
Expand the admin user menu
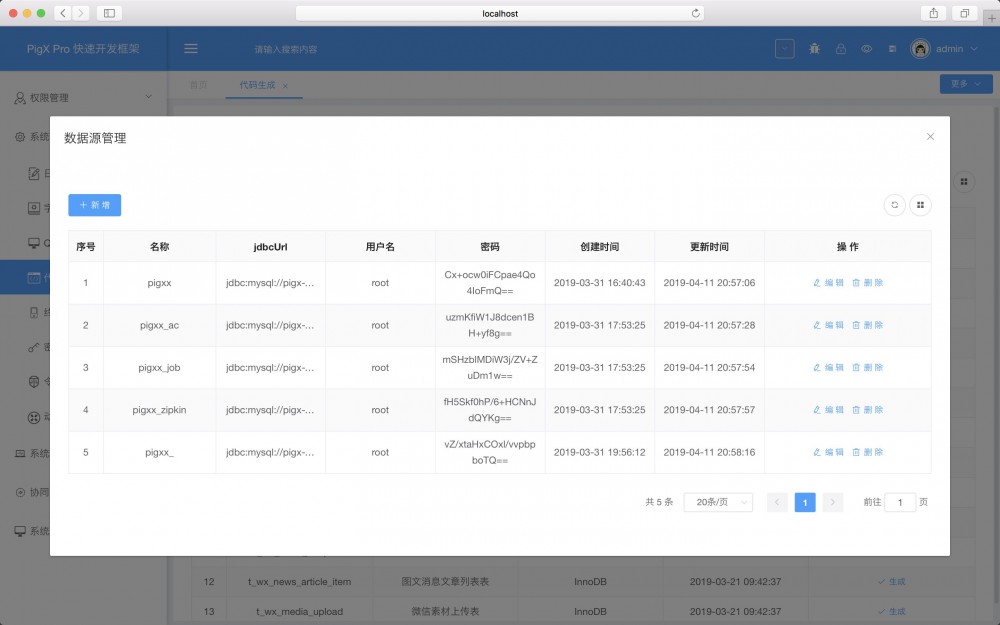click(x=955, y=48)
